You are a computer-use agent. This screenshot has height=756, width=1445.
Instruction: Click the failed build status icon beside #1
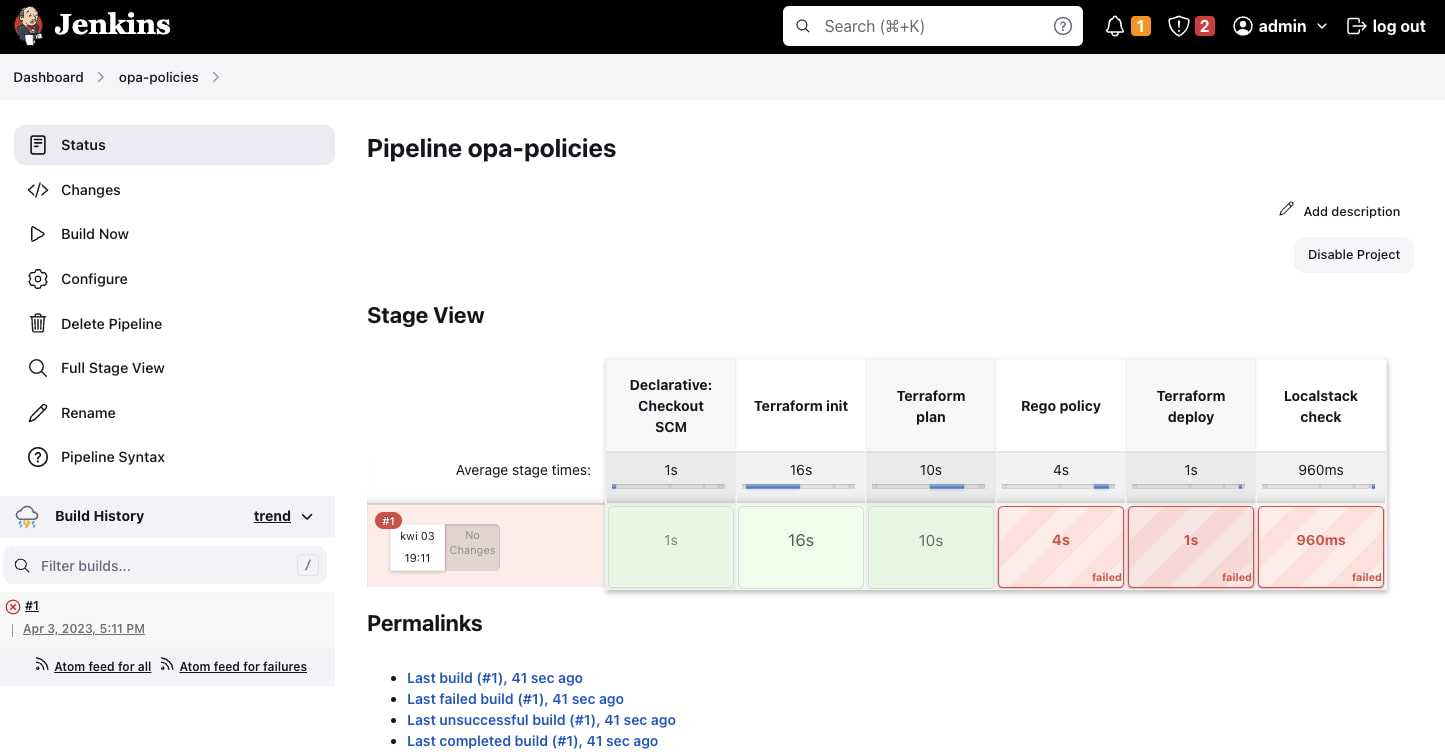(13, 606)
